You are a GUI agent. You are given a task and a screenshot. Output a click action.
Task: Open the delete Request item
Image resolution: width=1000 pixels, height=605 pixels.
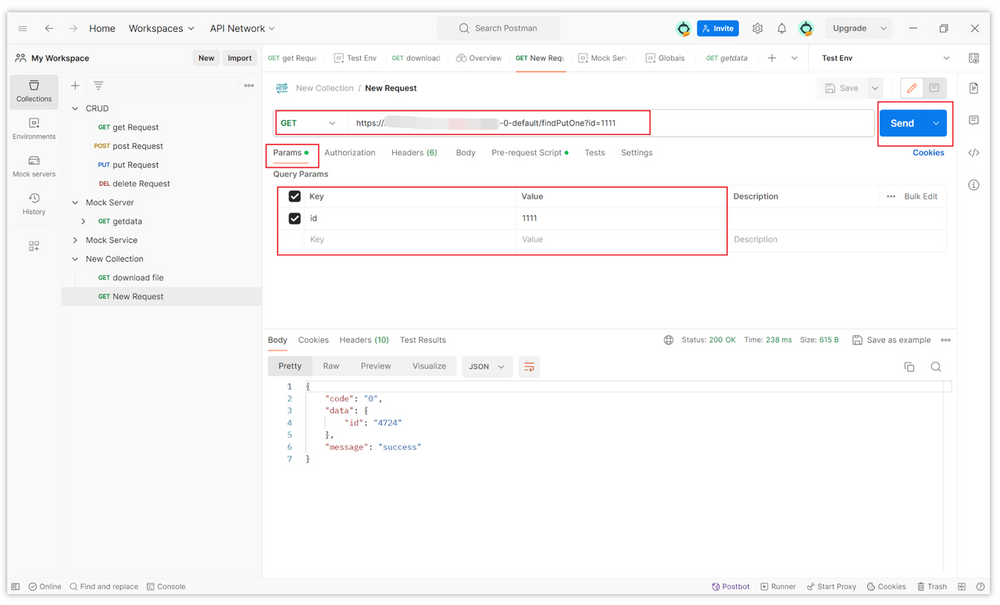tap(141, 184)
